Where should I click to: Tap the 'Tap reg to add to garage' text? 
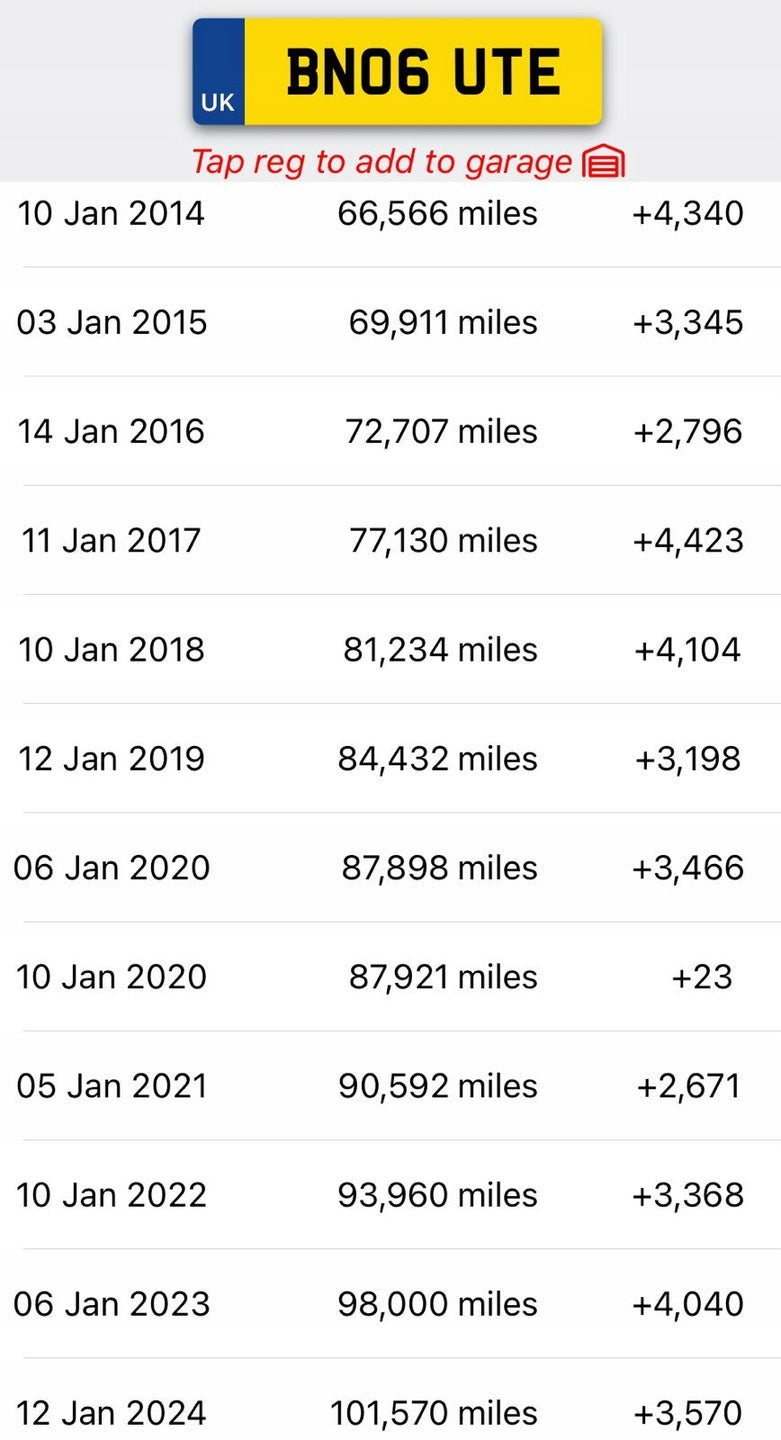coord(381,161)
